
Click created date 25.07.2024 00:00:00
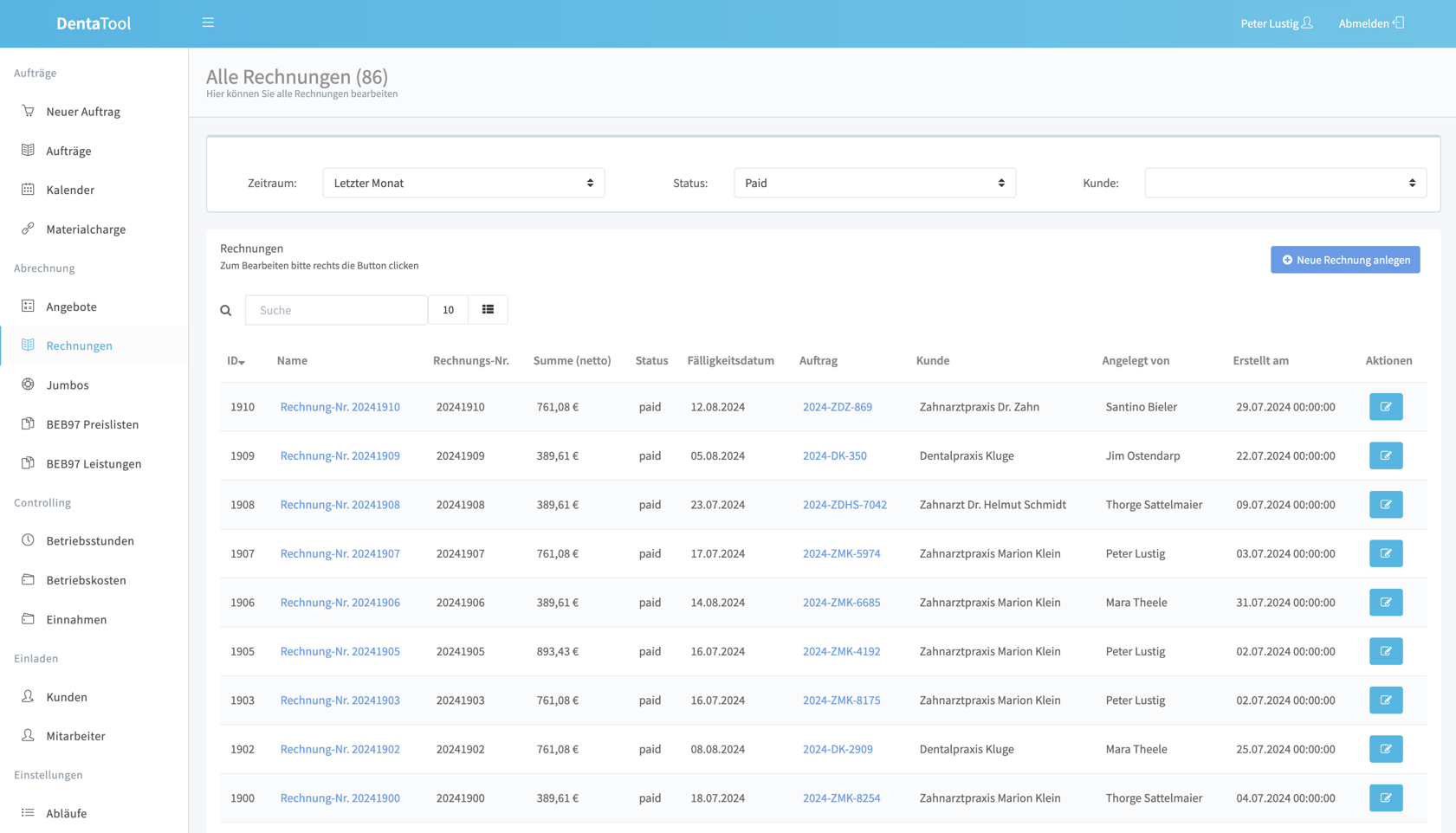1285,749
